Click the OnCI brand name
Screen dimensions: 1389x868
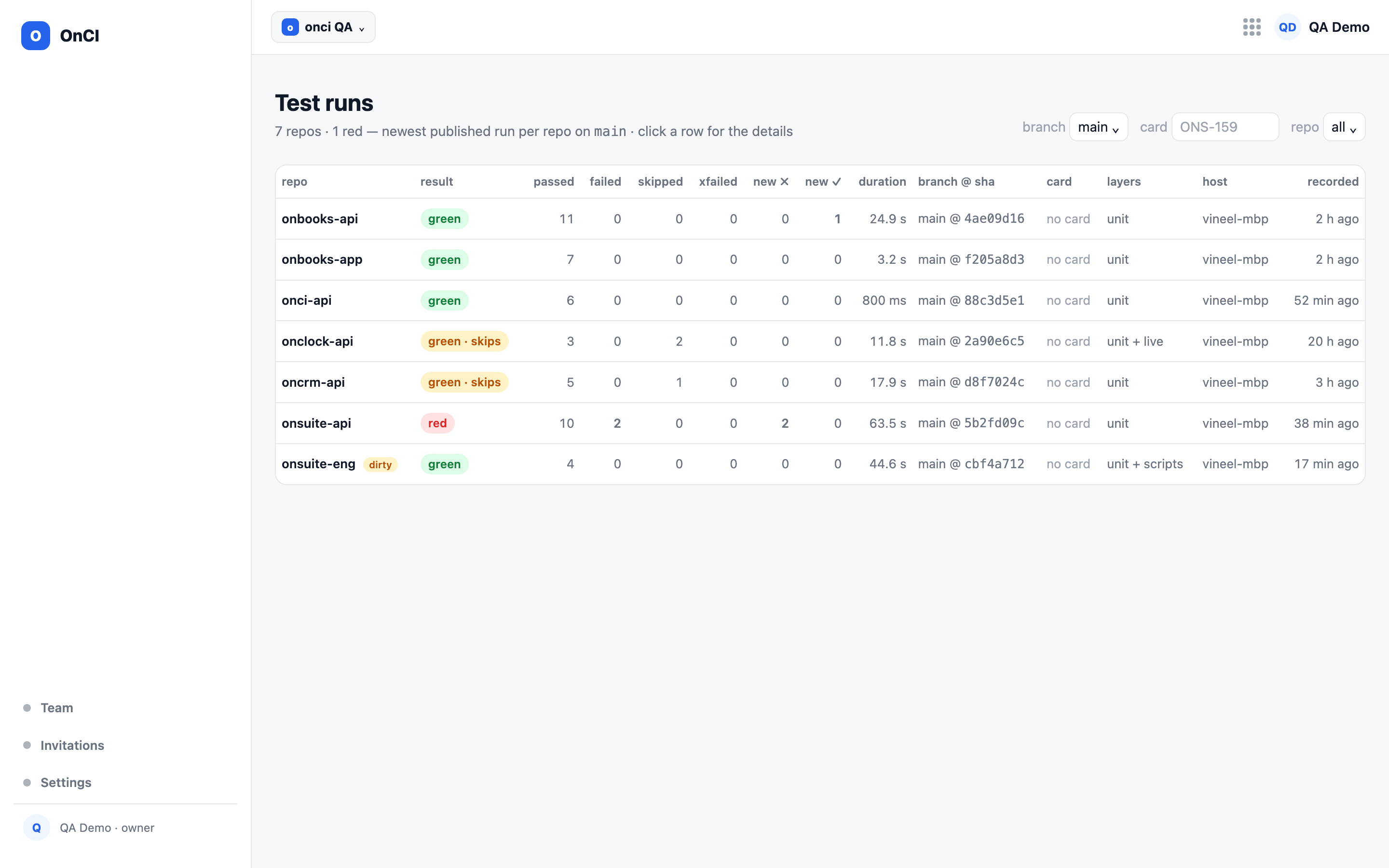pyautogui.click(x=79, y=36)
